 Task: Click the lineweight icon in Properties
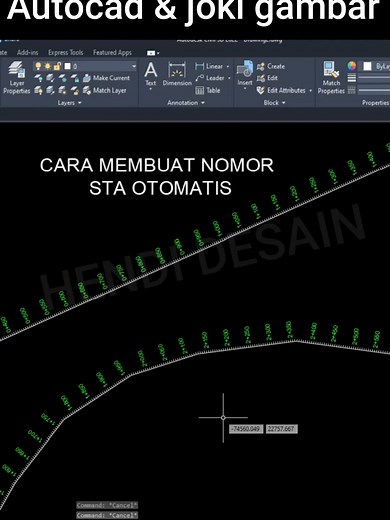click(x=352, y=78)
